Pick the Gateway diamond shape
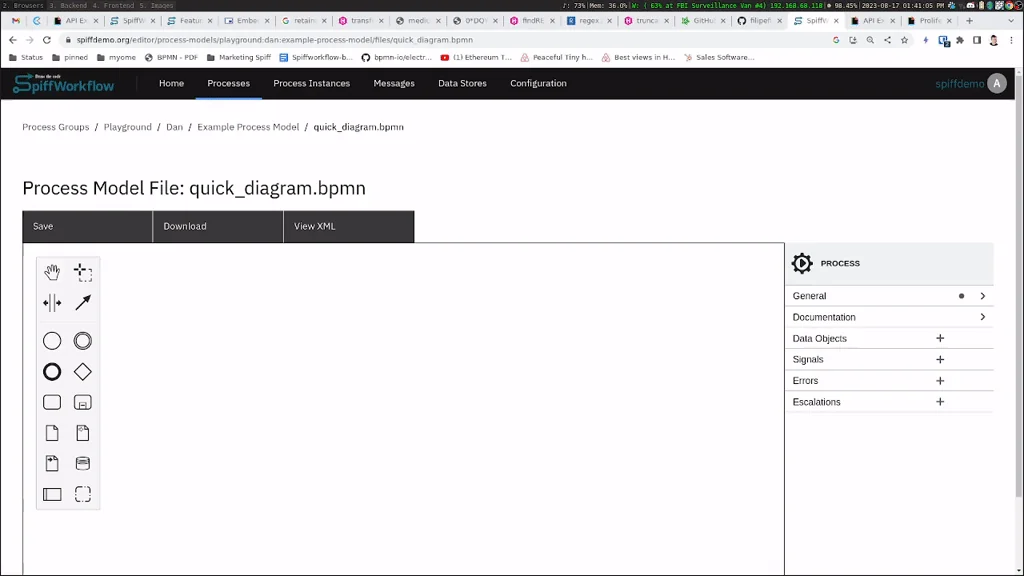This screenshot has height=576, width=1024. (x=83, y=371)
